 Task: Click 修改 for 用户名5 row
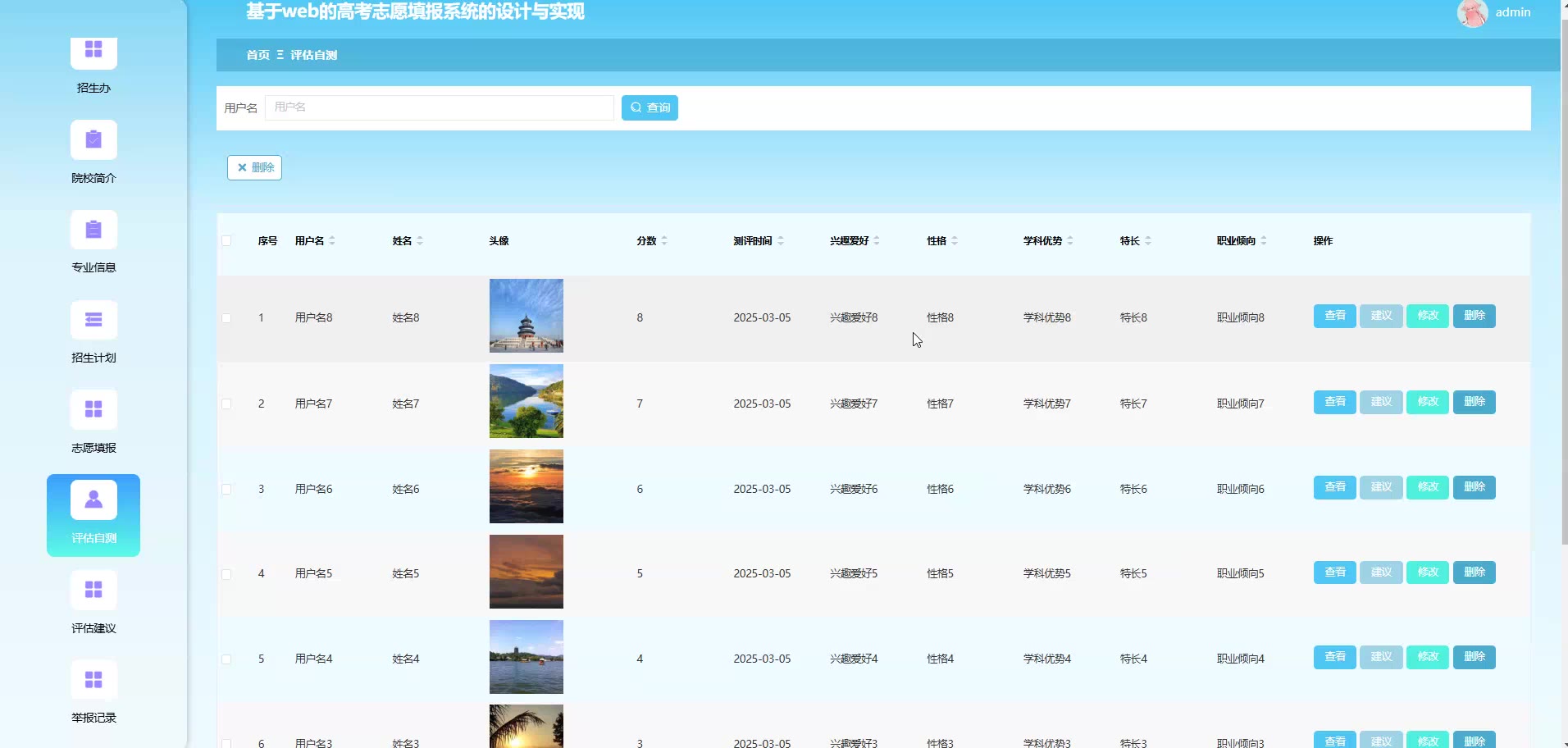(1428, 572)
